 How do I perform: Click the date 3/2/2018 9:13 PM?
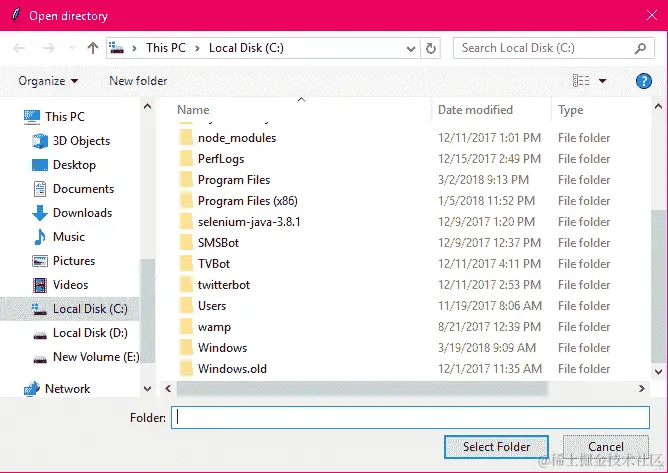[x=483, y=180]
